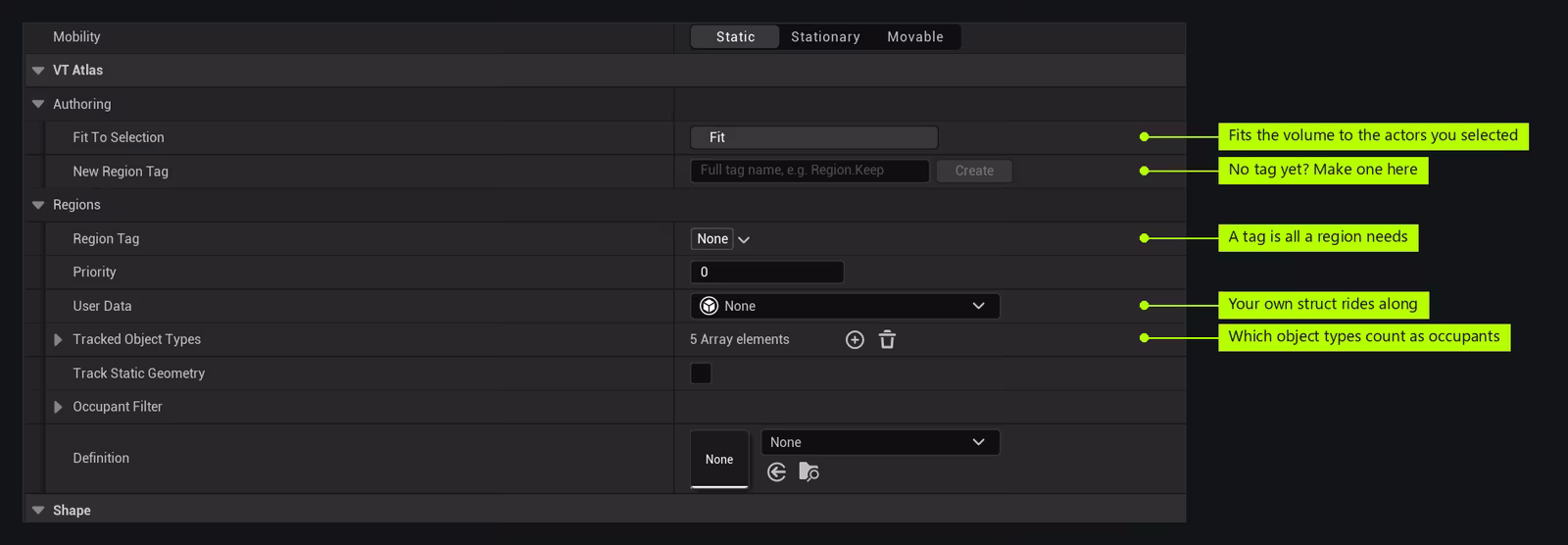Viewport: 1568px width, 545px height.
Task: Collapse the Shape category
Action: coord(38,510)
